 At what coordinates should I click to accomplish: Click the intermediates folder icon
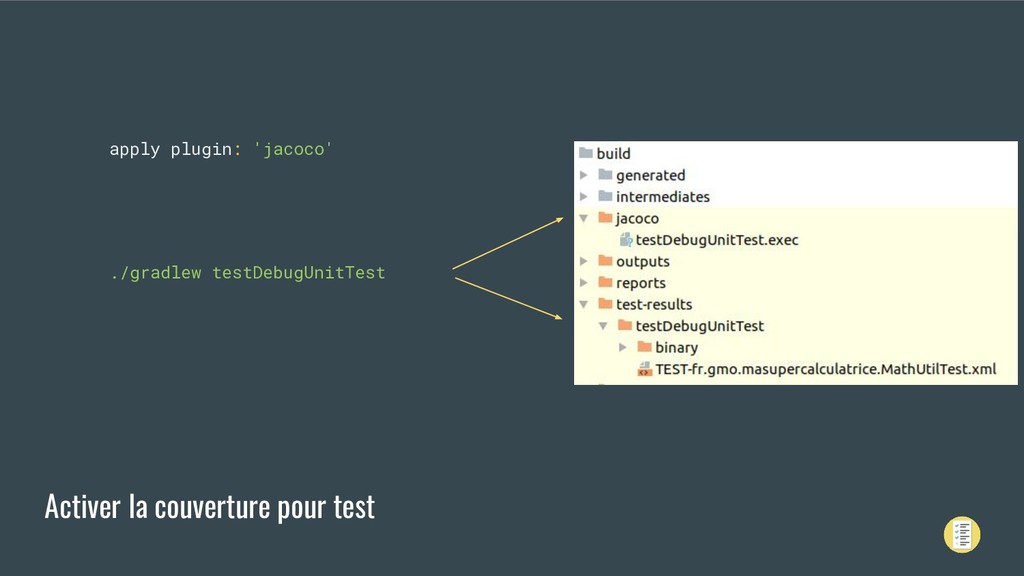point(605,196)
